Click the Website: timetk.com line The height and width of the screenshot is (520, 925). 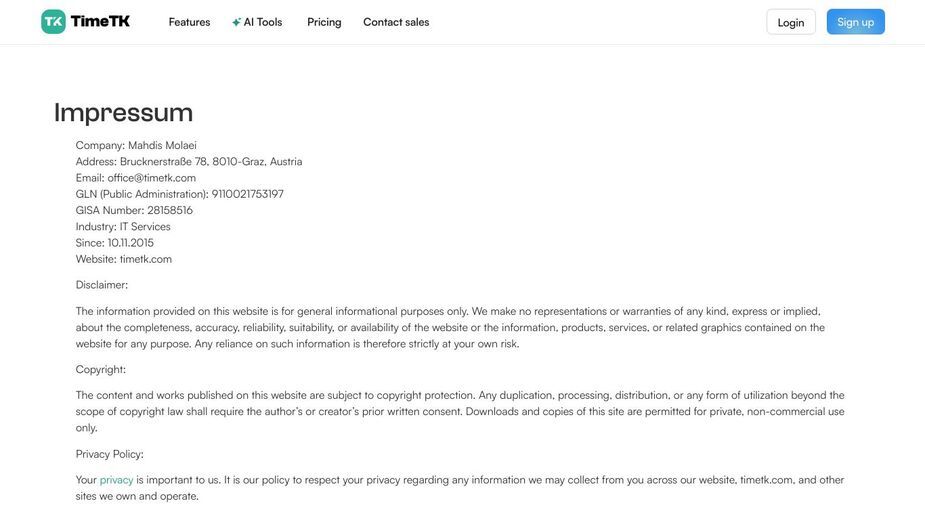tap(124, 259)
